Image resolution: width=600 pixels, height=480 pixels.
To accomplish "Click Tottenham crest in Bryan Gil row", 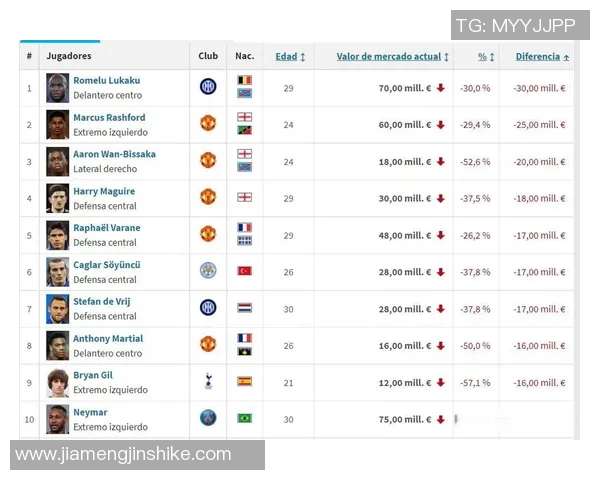I will coord(208,381).
